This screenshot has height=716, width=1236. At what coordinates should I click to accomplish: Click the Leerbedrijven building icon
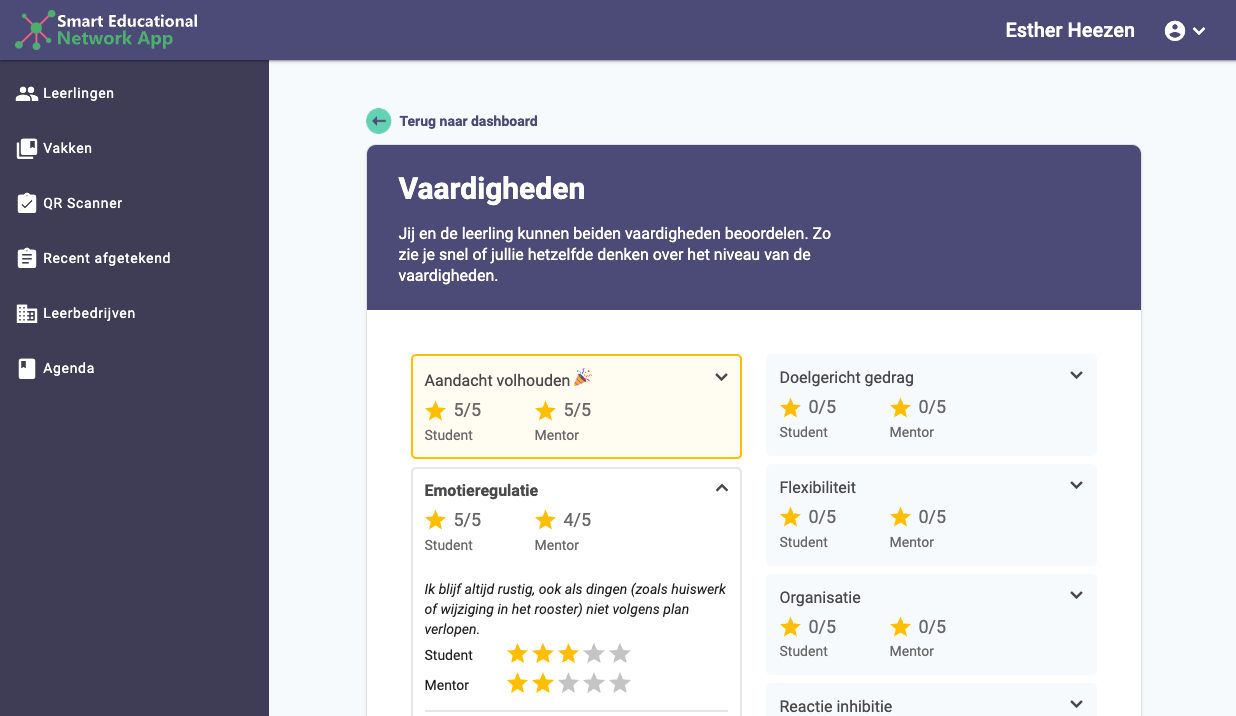pyautogui.click(x=27, y=313)
